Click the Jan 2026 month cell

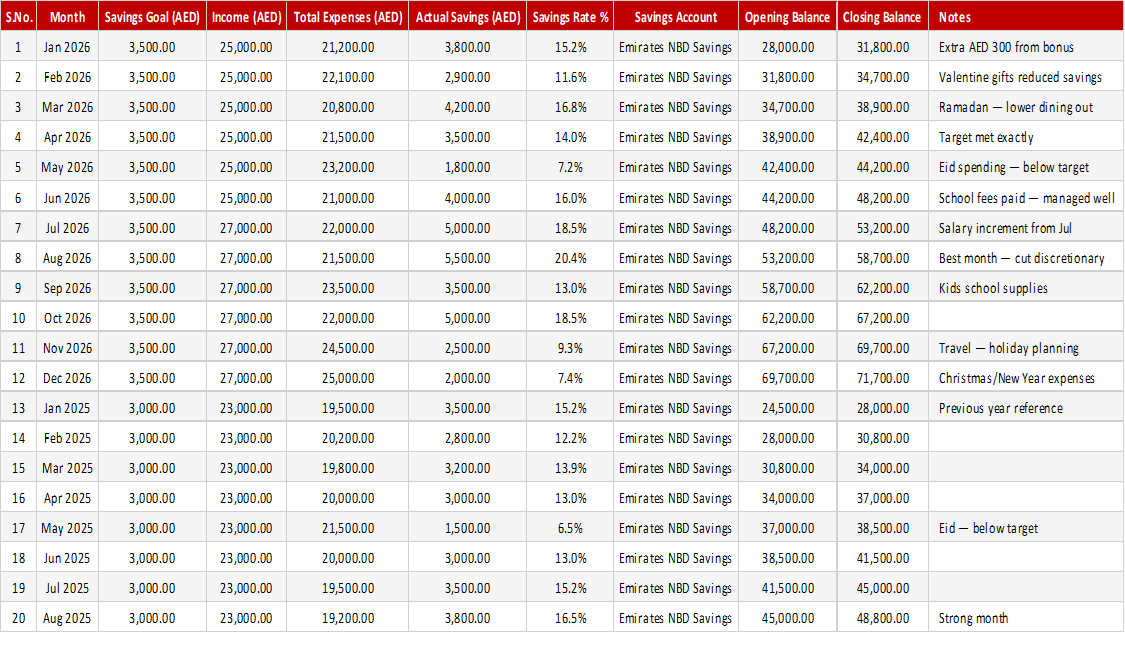[x=67, y=47]
